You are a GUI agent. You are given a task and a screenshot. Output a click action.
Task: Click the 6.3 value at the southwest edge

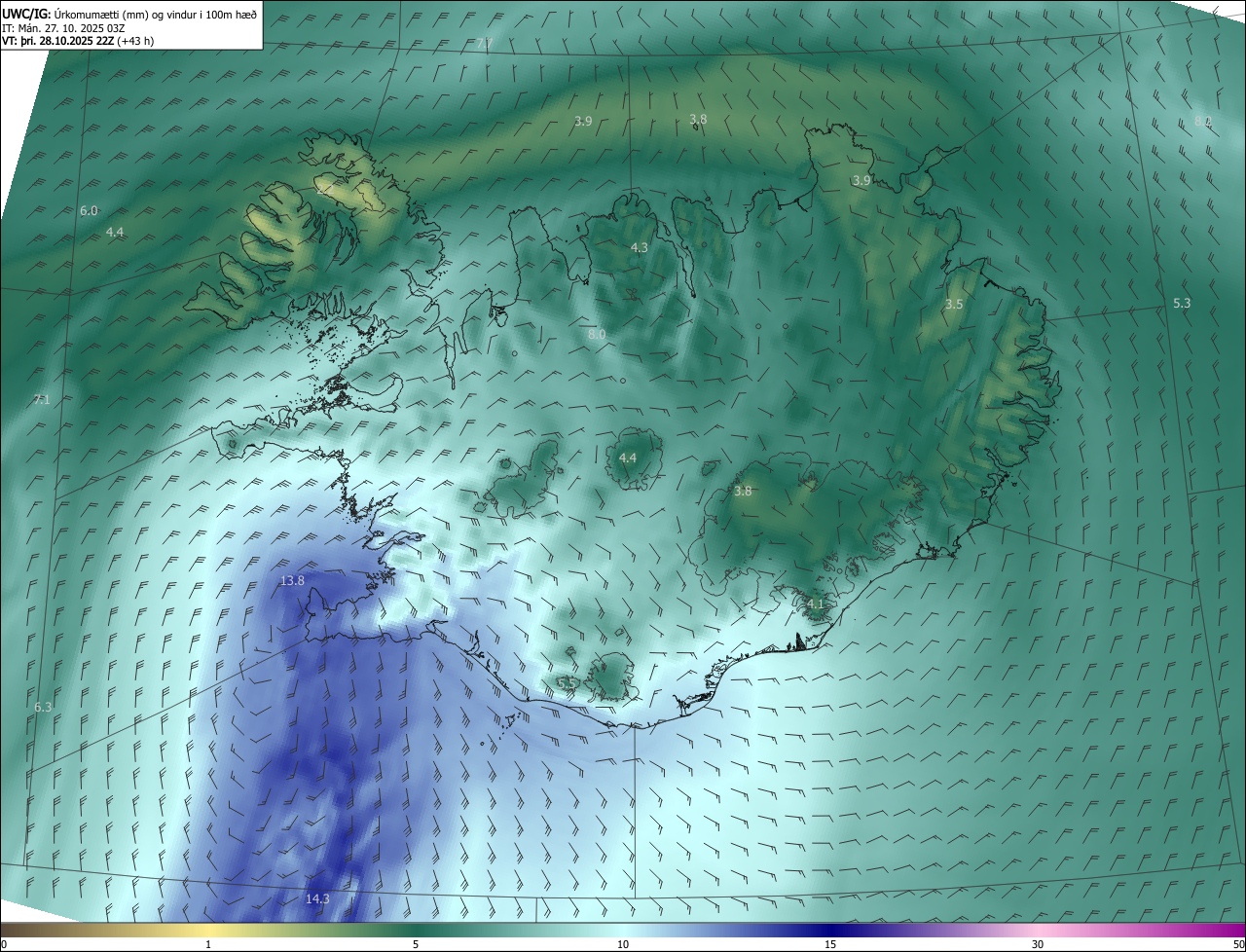(x=43, y=707)
